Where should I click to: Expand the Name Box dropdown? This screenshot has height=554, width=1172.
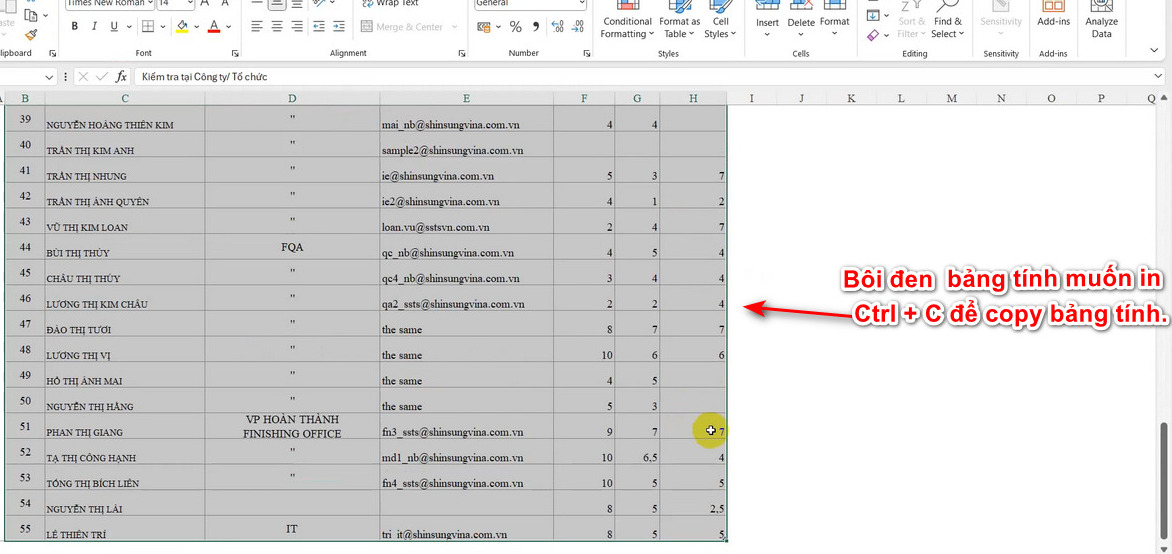(50, 76)
